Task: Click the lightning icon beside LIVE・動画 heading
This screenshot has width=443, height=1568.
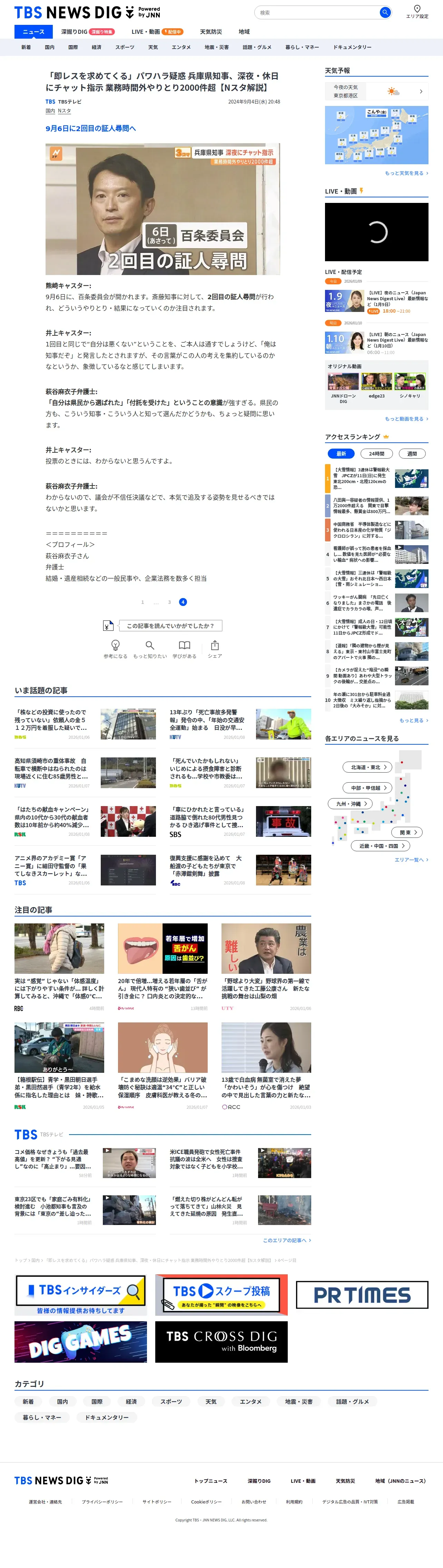Action: tap(361, 191)
